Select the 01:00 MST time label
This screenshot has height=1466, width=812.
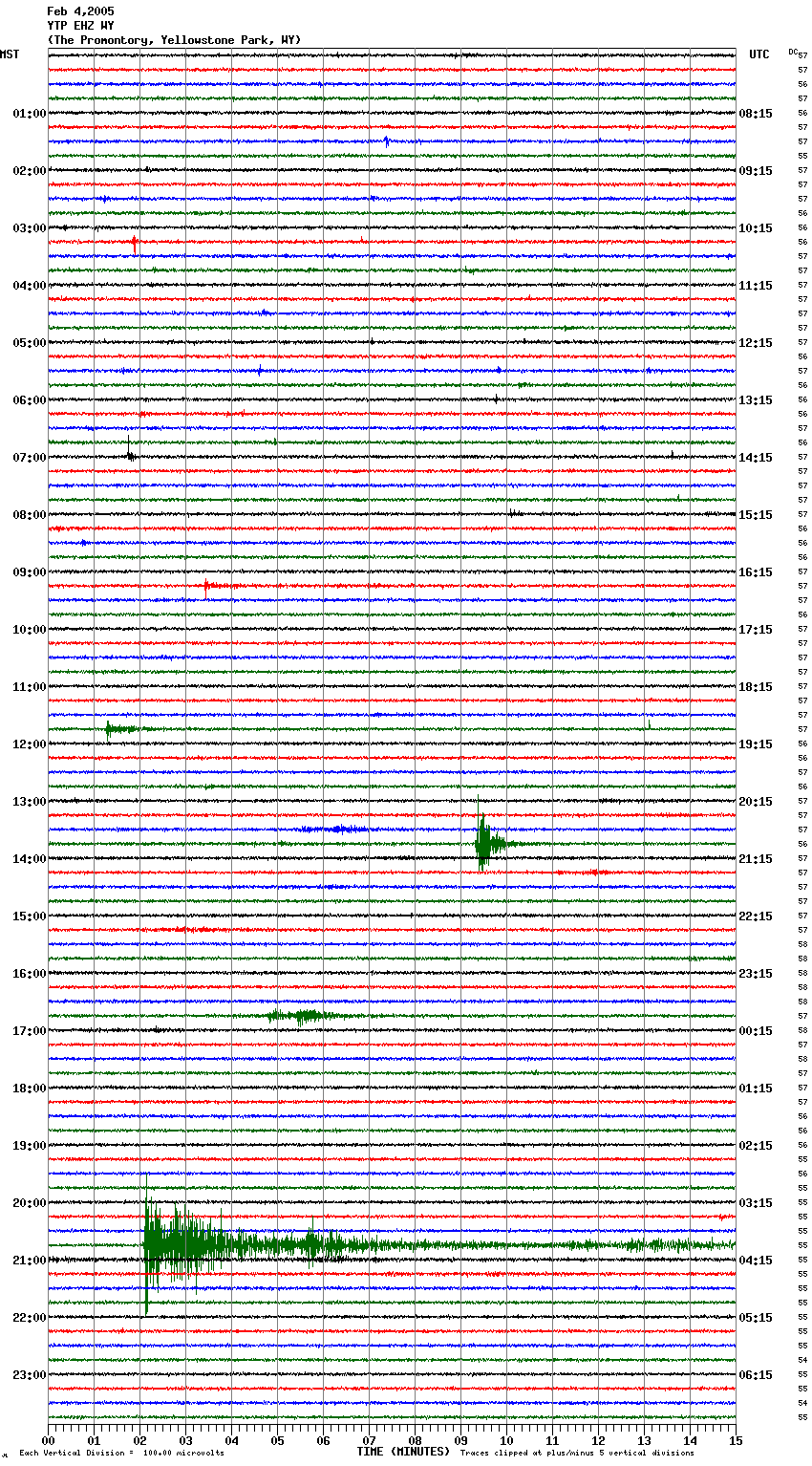pos(29,114)
